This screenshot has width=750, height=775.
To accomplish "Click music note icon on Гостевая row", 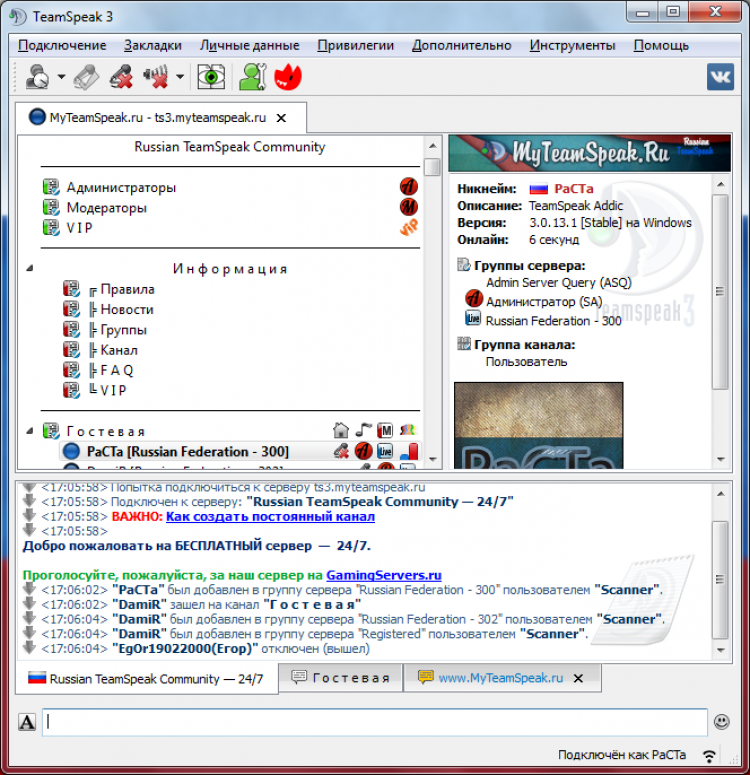I will click(x=363, y=430).
